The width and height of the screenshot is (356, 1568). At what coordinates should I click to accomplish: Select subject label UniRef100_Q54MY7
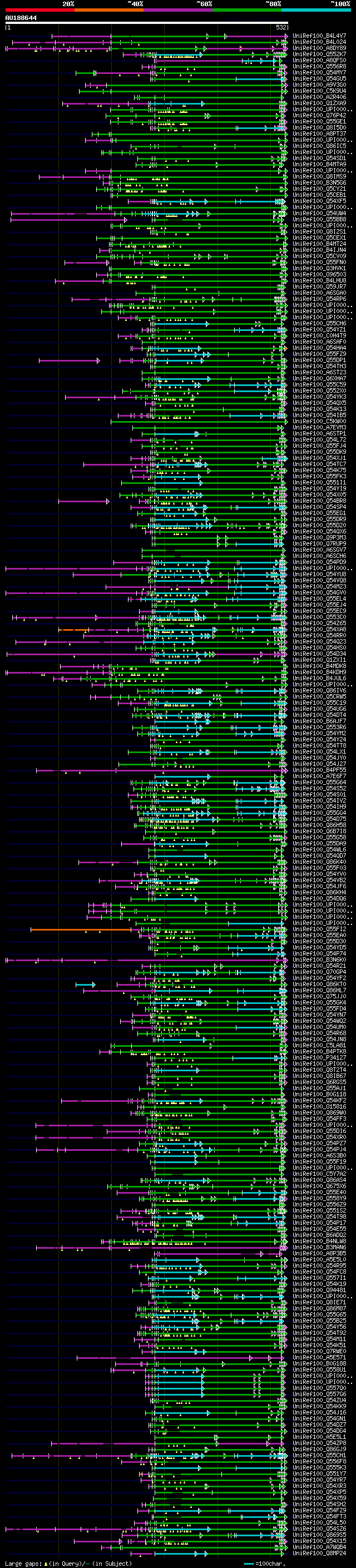pos(319,72)
